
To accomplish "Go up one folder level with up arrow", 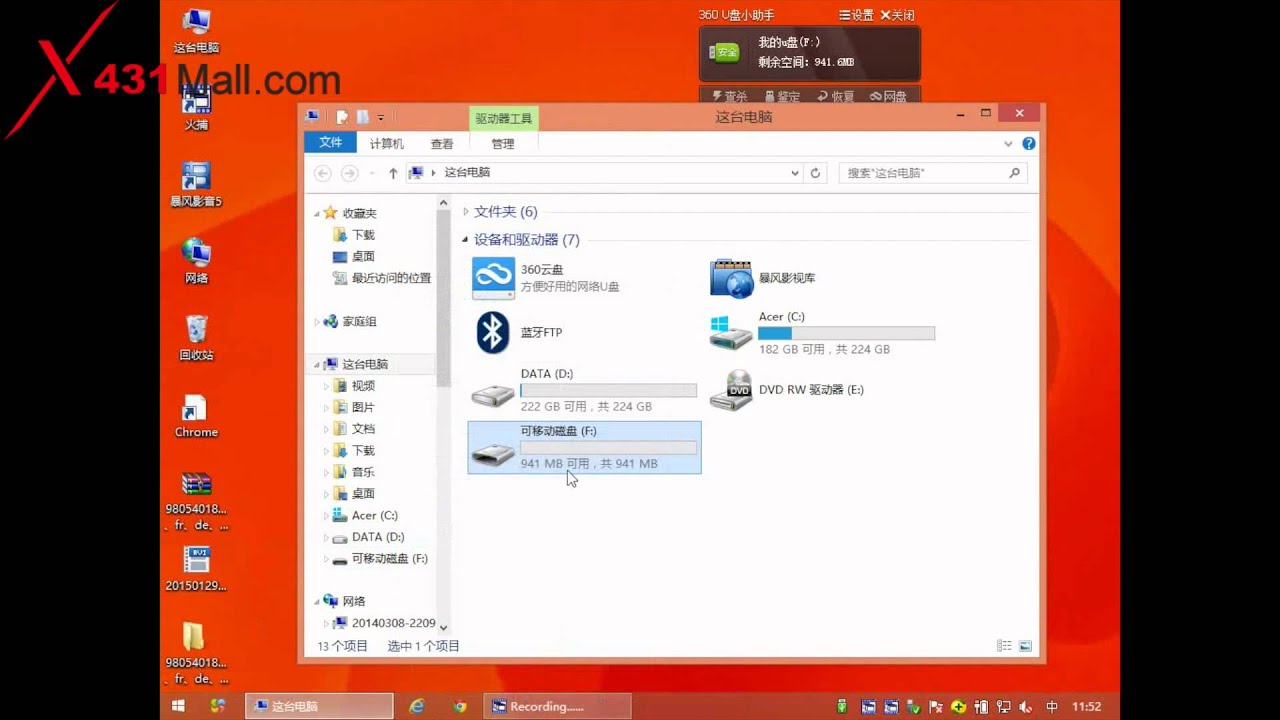I will tap(393, 173).
